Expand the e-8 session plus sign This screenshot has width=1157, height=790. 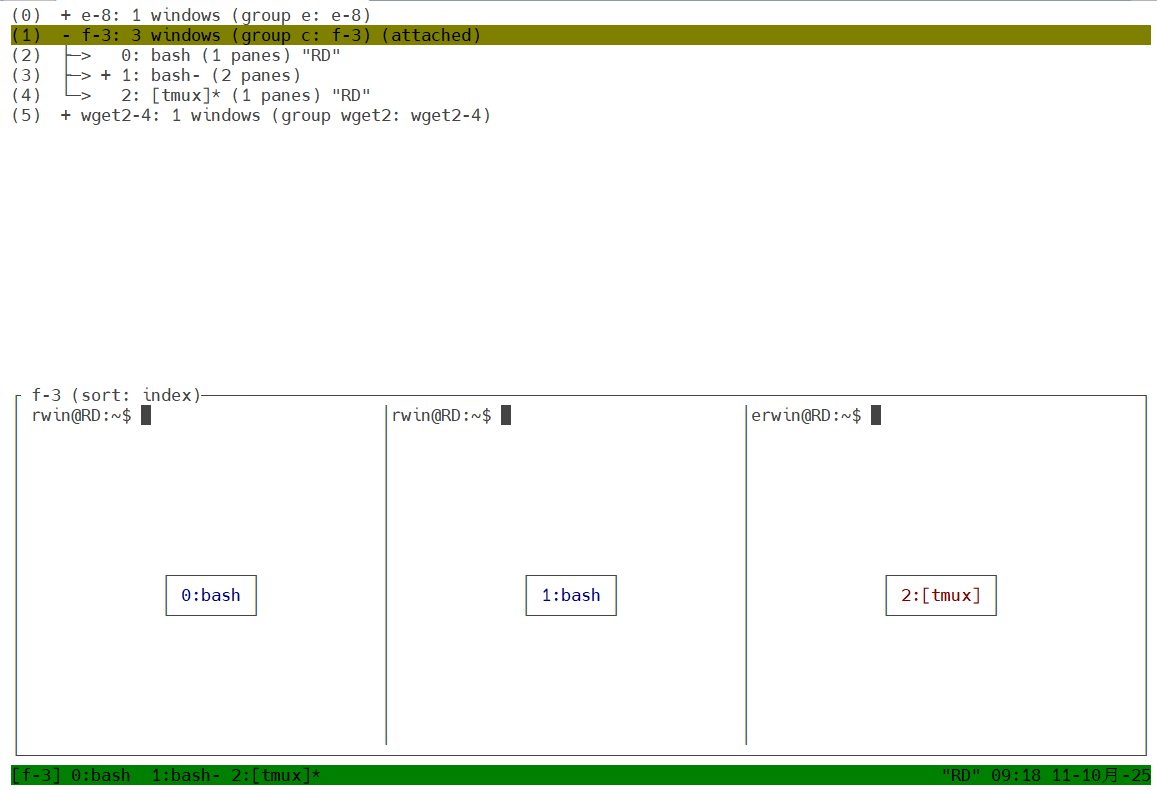(66, 16)
